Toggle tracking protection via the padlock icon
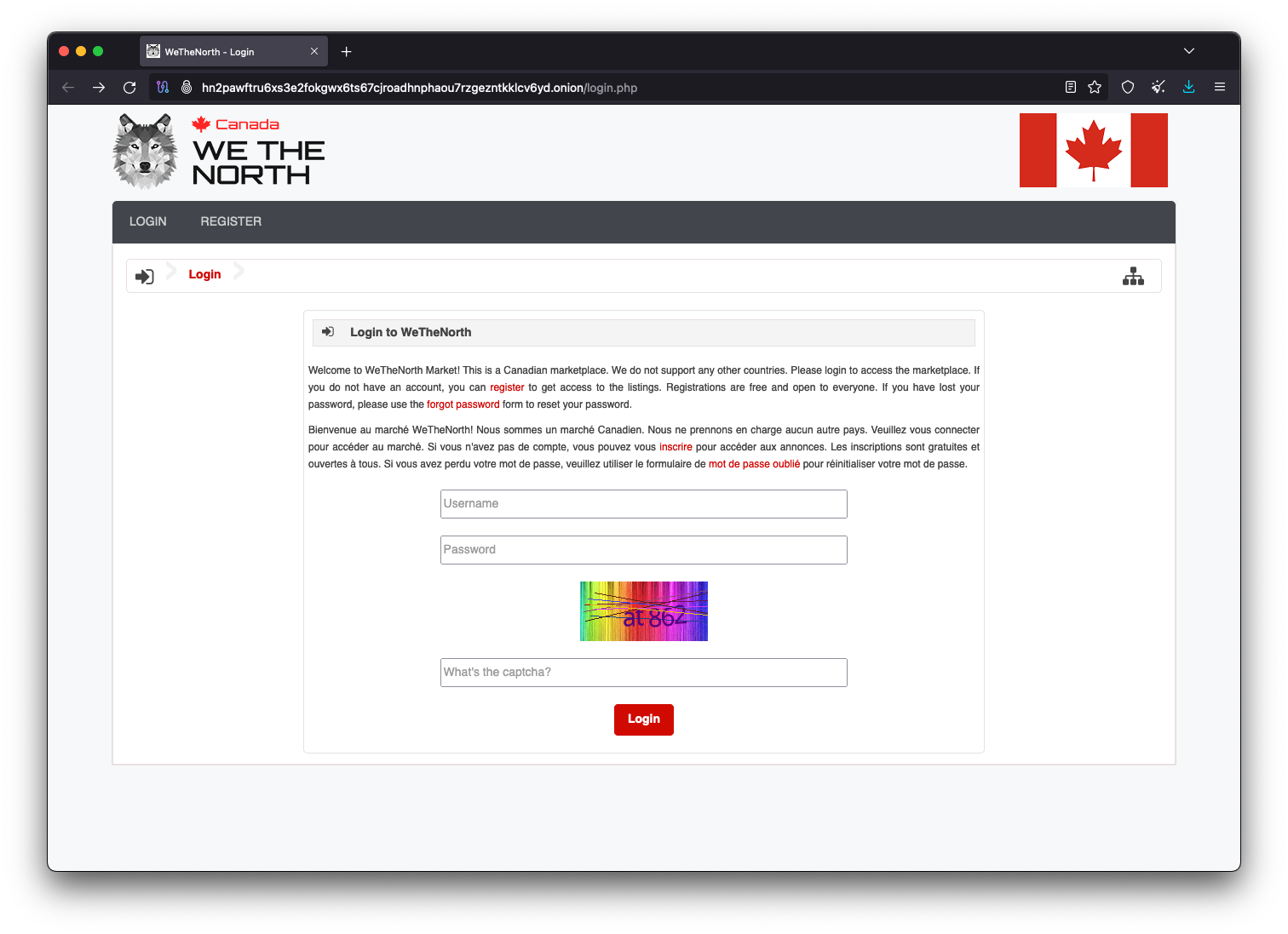The width and height of the screenshot is (1288, 934). point(184,87)
